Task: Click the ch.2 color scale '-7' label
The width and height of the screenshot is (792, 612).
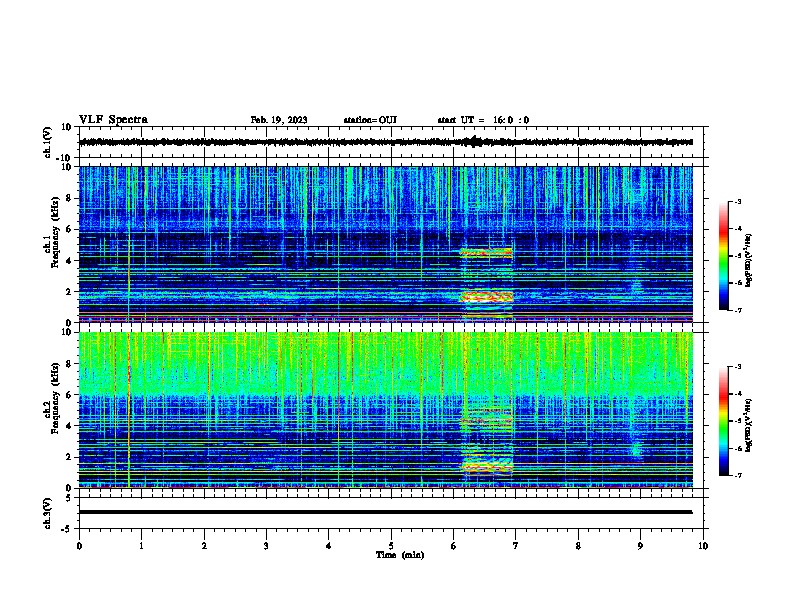Action: pyautogui.click(x=738, y=475)
